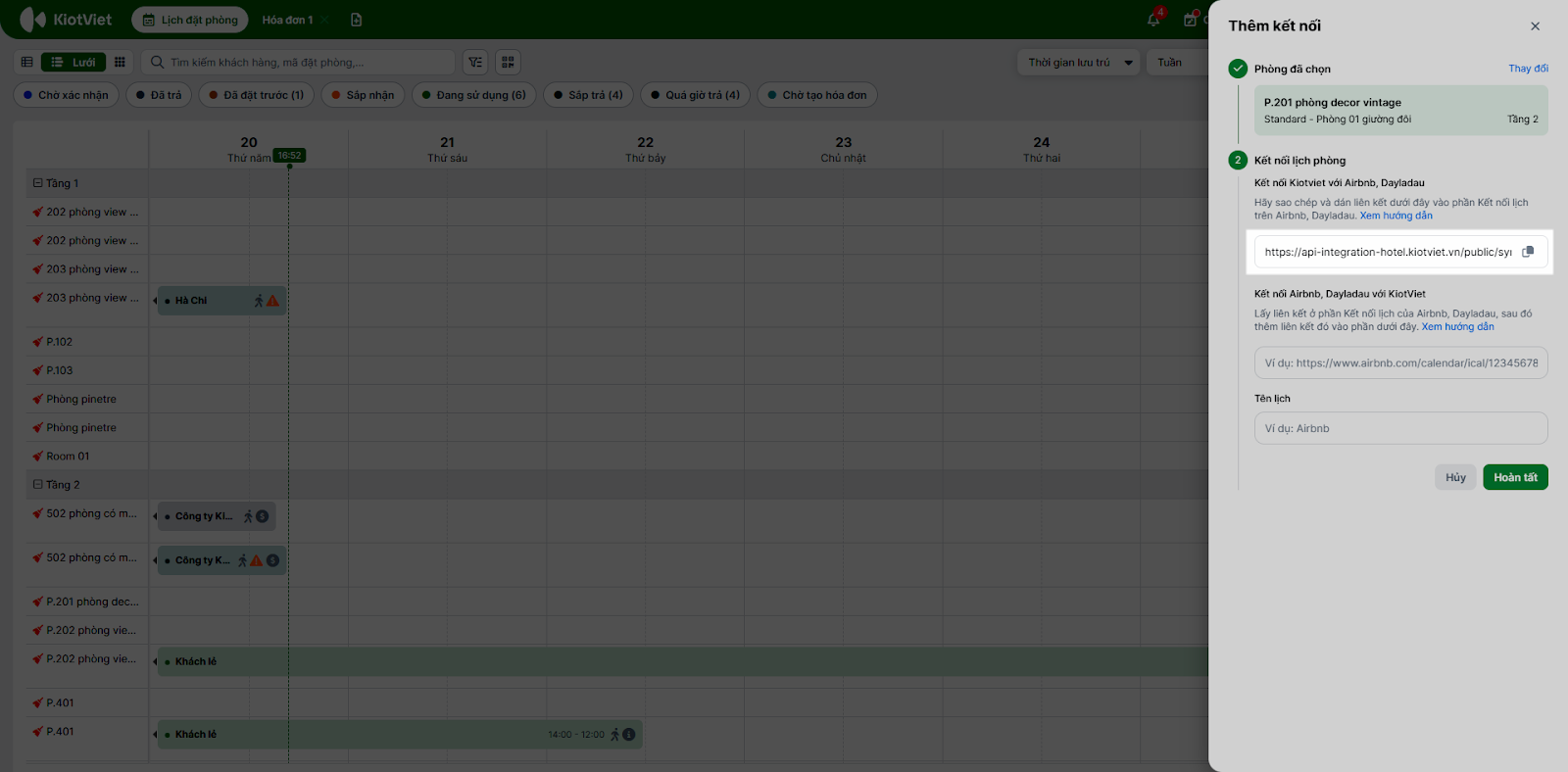Toggle the Sắp nhận status filter

(x=364, y=95)
